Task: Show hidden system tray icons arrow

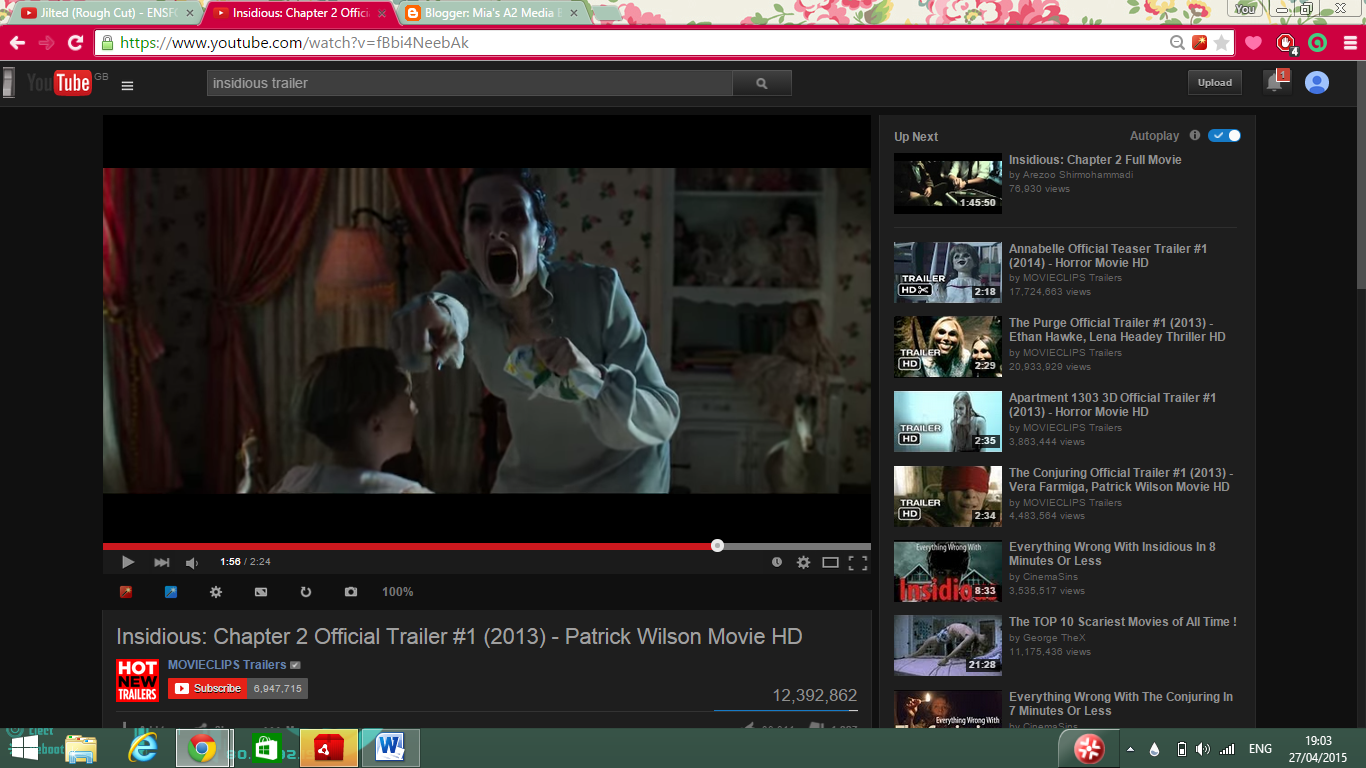Action: click(1130, 749)
